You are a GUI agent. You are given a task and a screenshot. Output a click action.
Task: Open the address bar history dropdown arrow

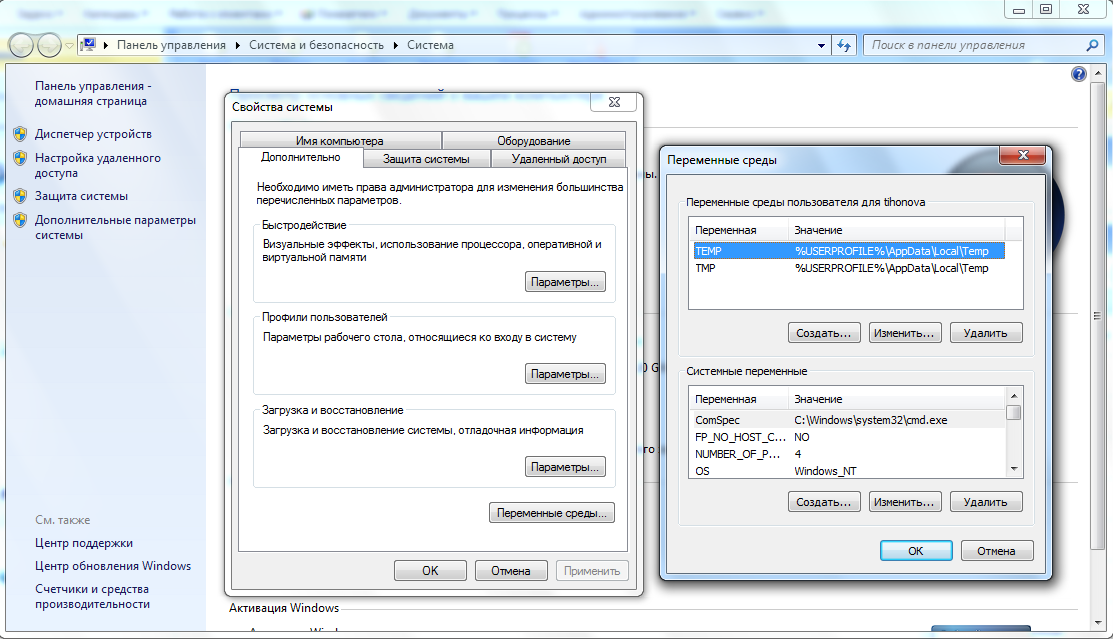tap(822, 46)
